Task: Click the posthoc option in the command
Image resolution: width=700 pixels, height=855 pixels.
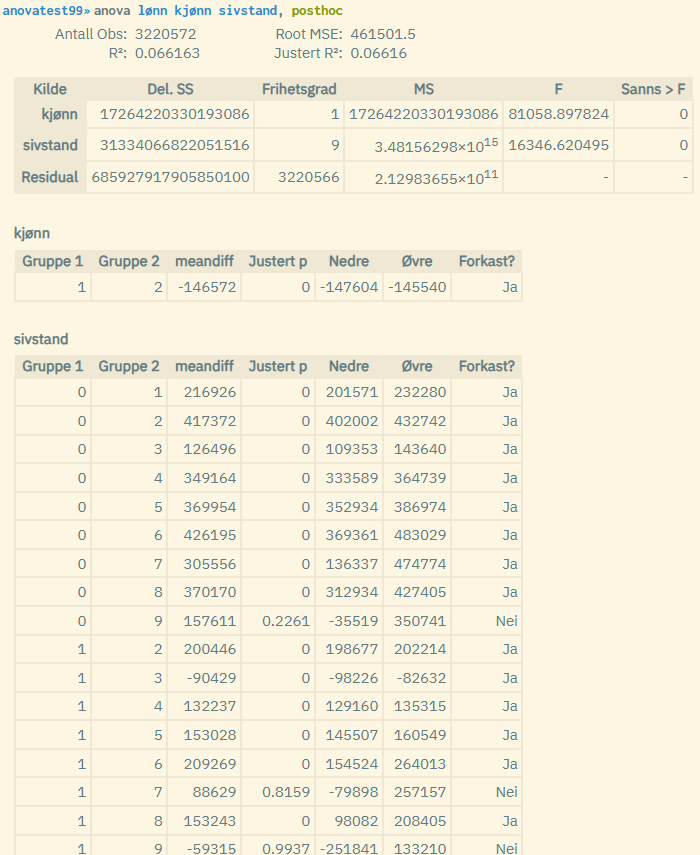Action: (319, 10)
